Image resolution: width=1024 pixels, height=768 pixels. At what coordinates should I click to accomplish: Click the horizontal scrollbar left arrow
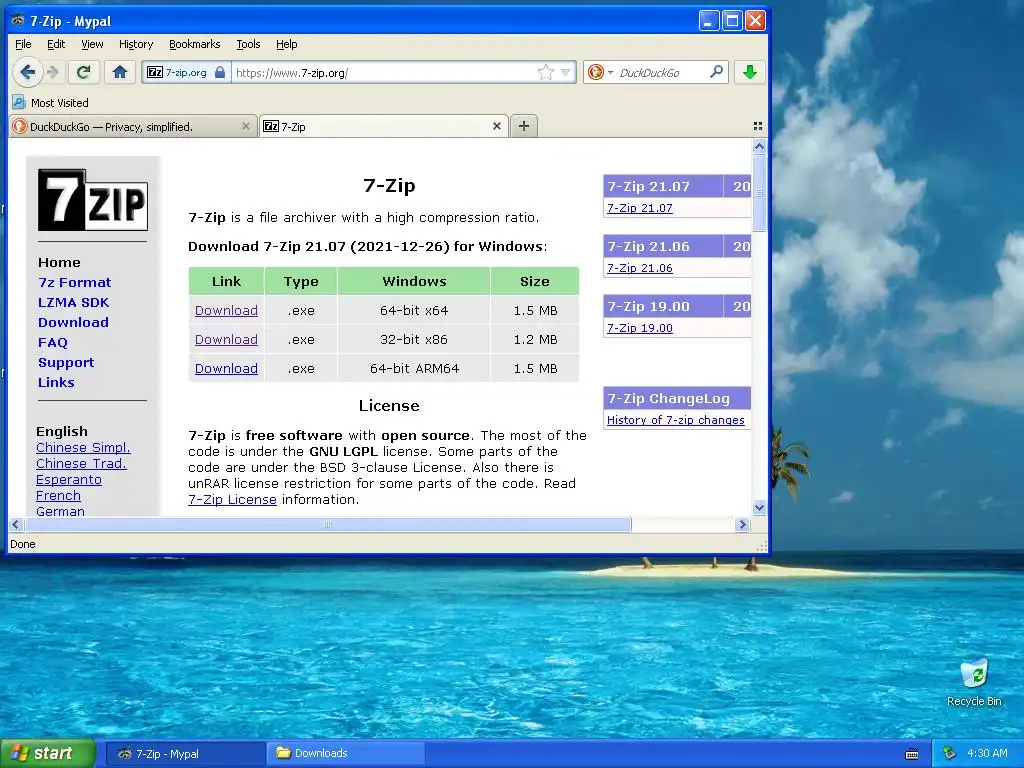[x=16, y=524]
